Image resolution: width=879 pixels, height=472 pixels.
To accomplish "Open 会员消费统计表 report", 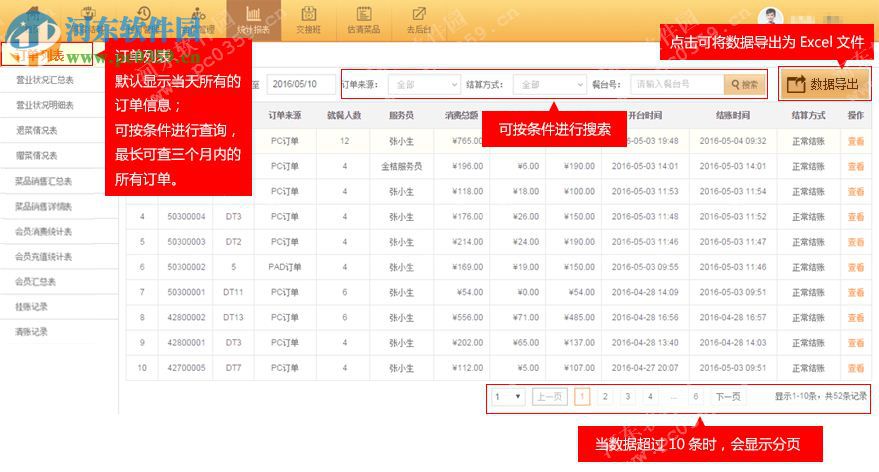I will point(44,232).
